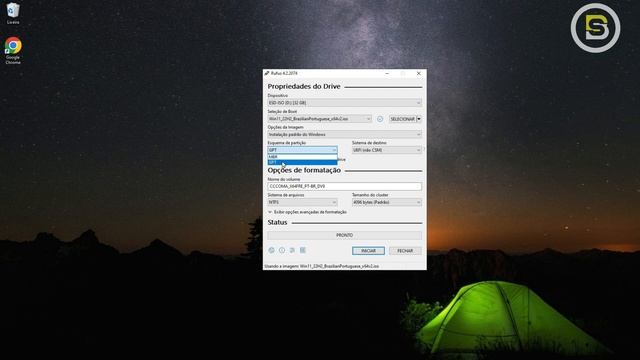640x360 pixels.
Task: Collapse the Esquema de partição combo box
Action: [302, 150]
